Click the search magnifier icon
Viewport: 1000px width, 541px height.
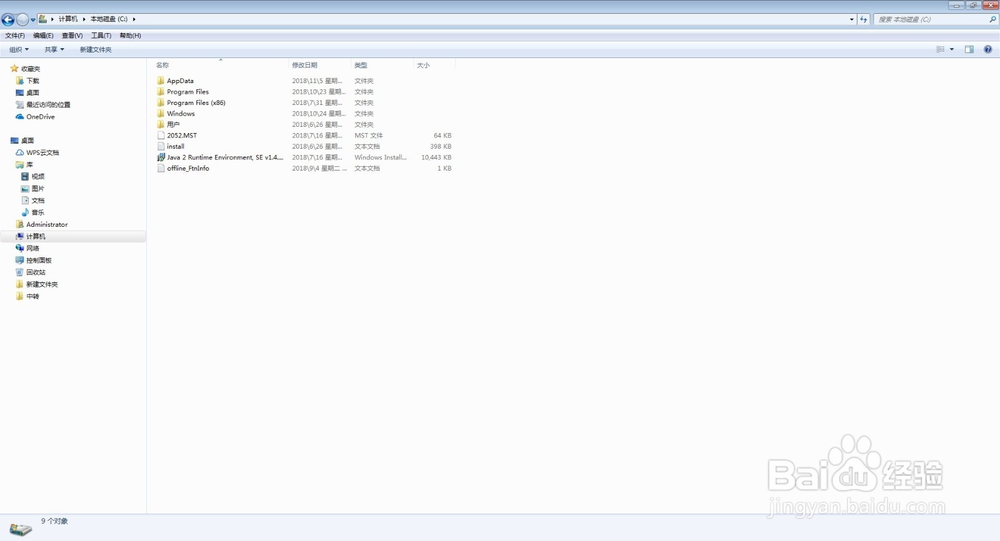pos(992,20)
